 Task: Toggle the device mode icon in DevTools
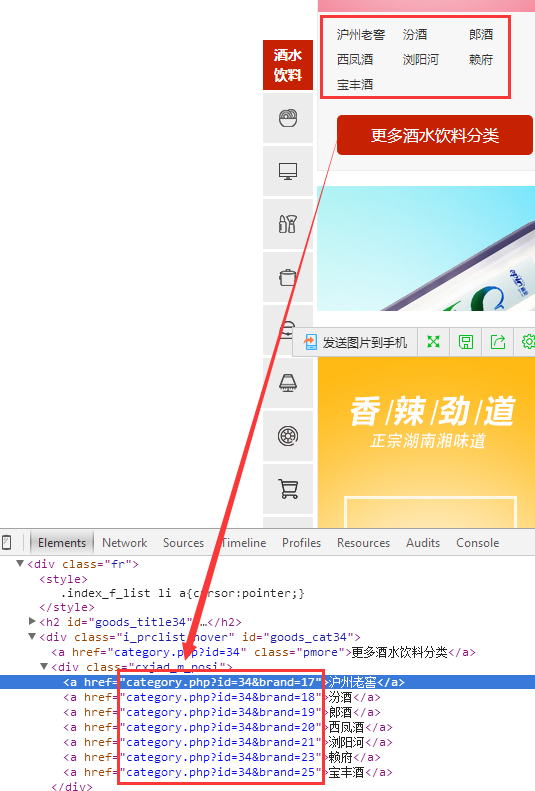coord(7,543)
